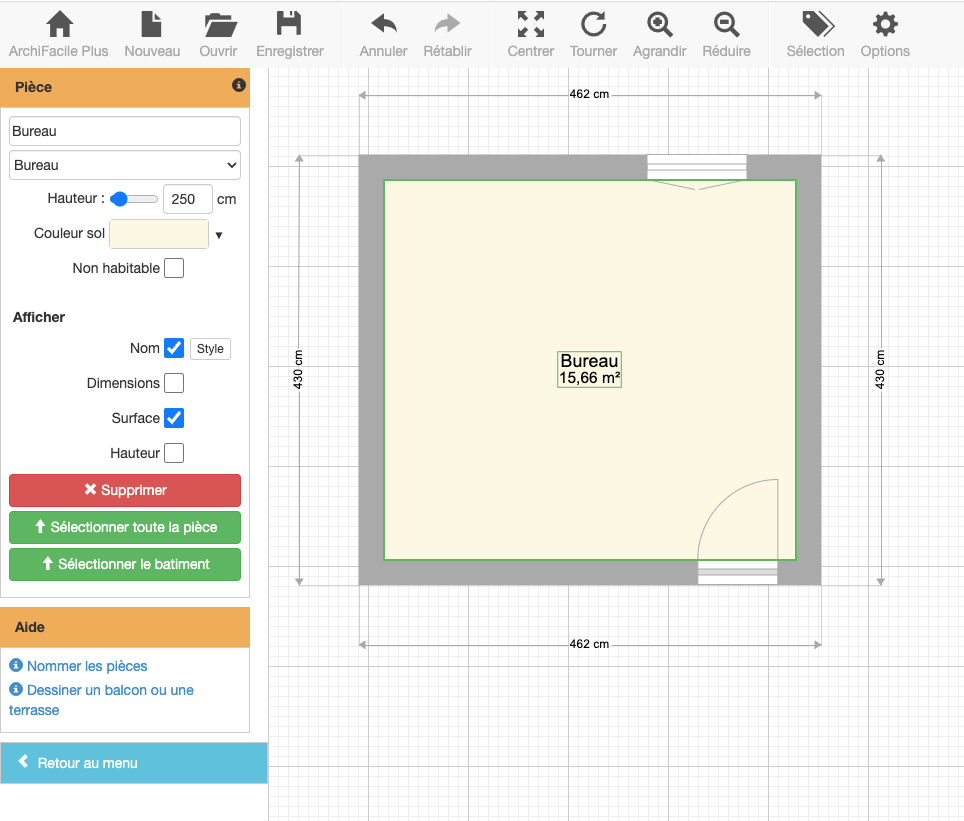Zoom out using Réduire icon
Image resolution: width=964 pixels, height=821 pixels.
[726, 26]
